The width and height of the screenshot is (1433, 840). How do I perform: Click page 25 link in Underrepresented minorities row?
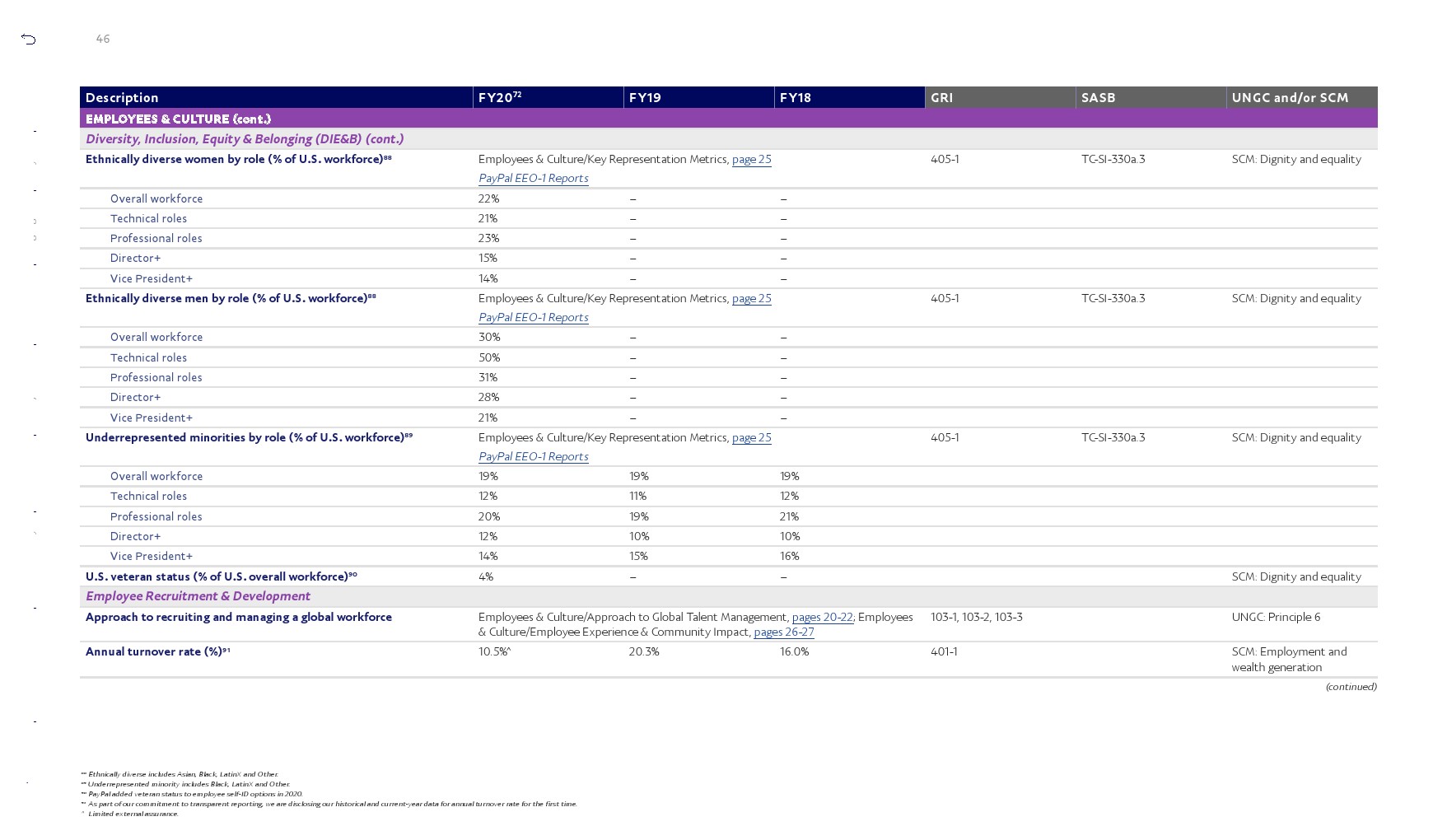(x=751, y=438)
